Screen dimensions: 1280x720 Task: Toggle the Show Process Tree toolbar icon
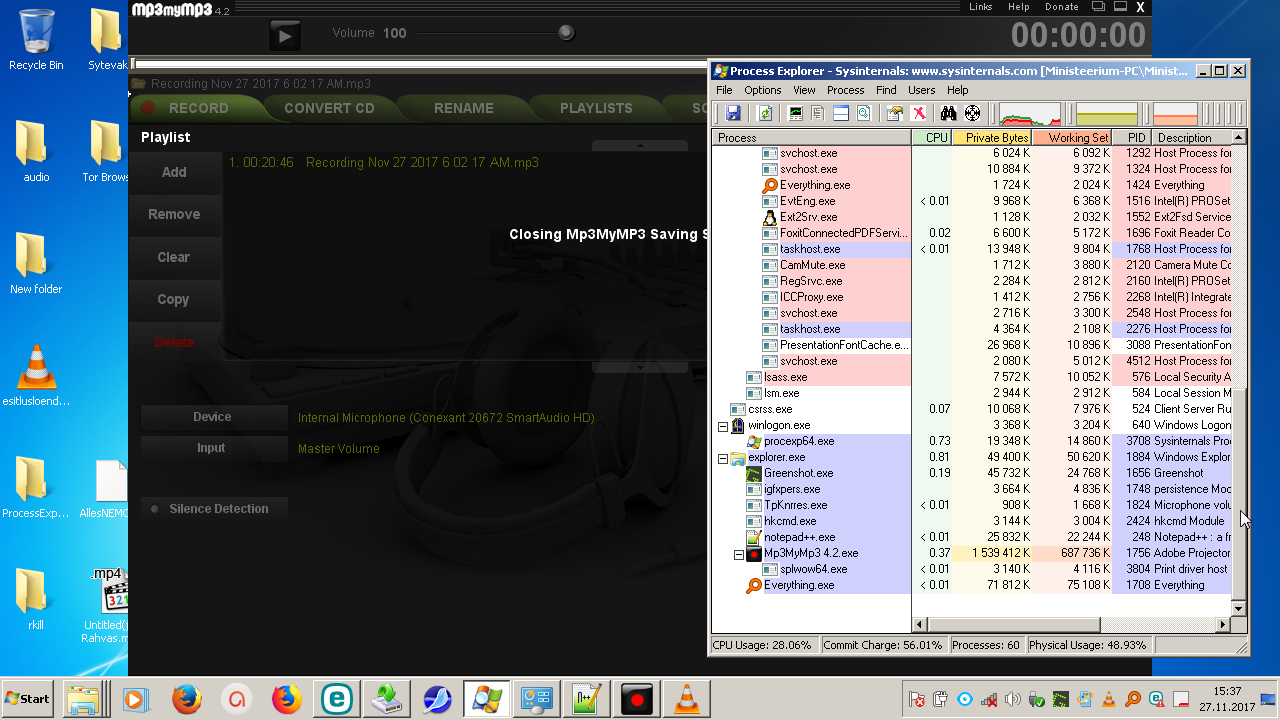click(x=818, y=113)
